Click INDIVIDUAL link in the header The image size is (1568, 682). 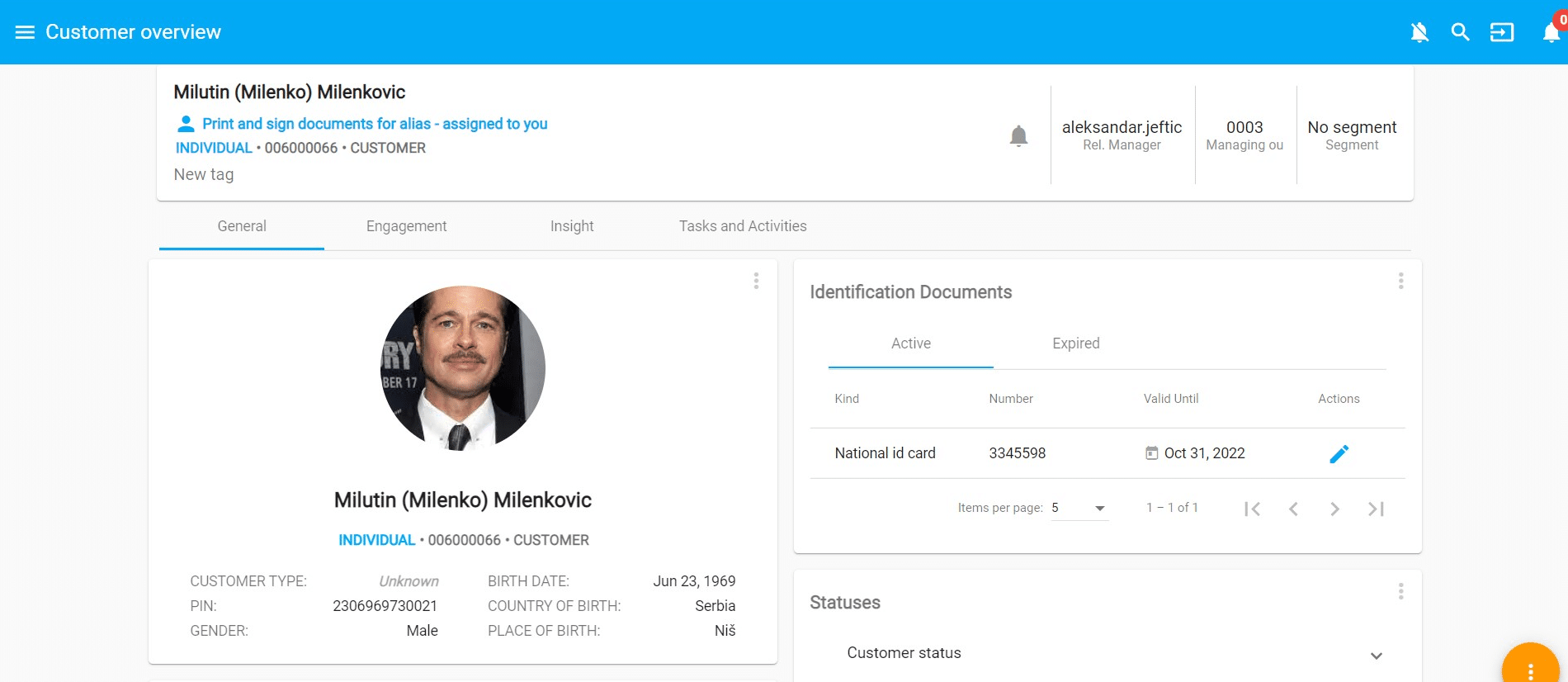[214, 148]
